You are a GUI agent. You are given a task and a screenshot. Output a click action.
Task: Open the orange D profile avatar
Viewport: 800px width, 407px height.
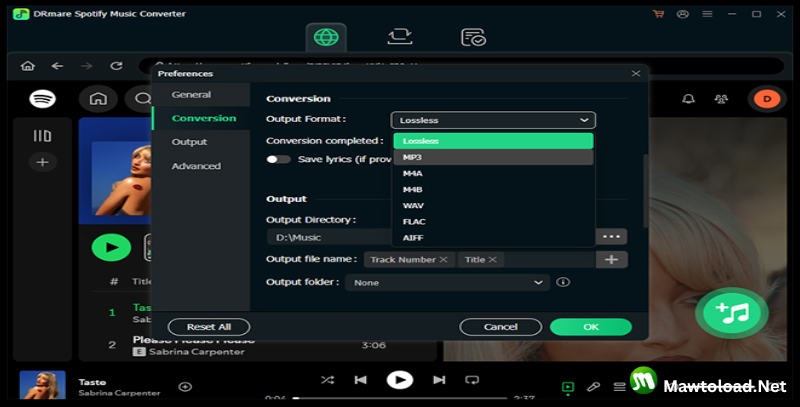[767, 99]
